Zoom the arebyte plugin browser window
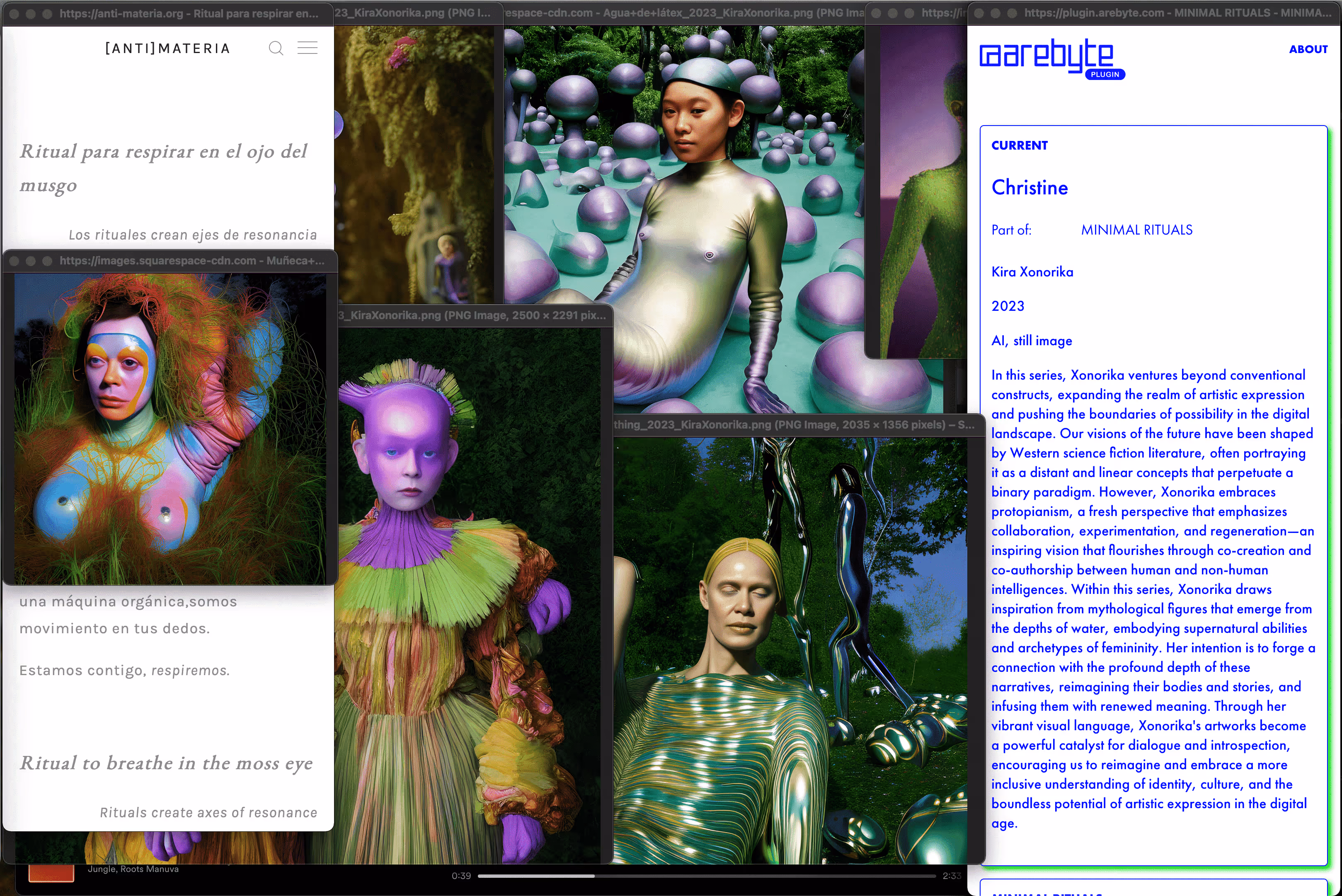Image resolution: width=1342 pixels, height=896 pixels. pyautogui.click(x=1012, y=13)
